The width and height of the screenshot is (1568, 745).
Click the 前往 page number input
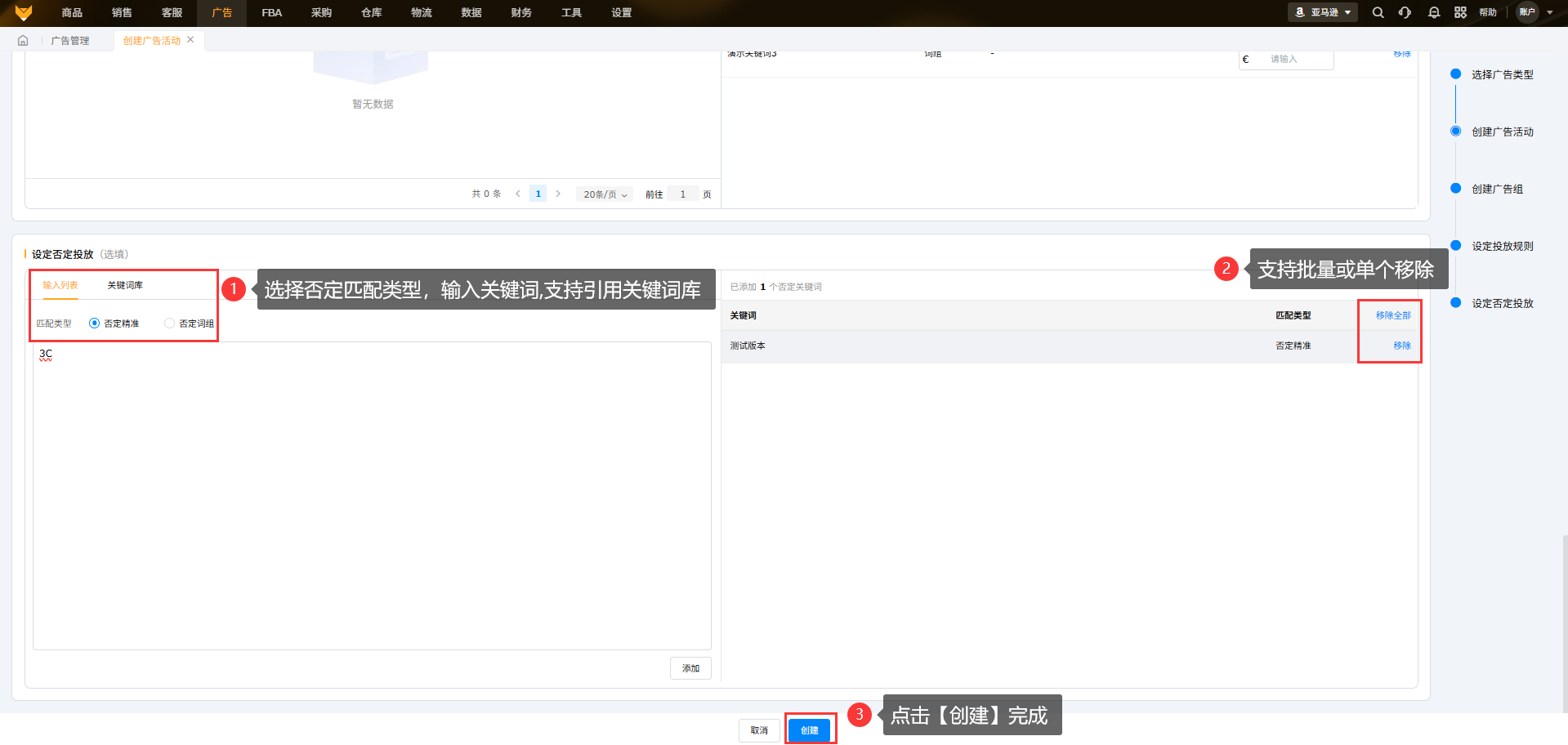click(x=682, y=194)
